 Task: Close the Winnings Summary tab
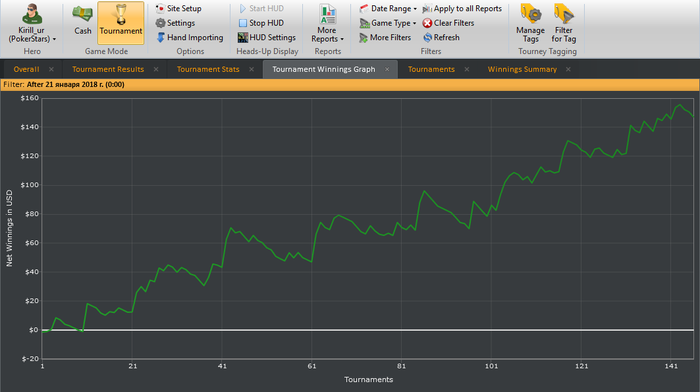coord(568,69)
